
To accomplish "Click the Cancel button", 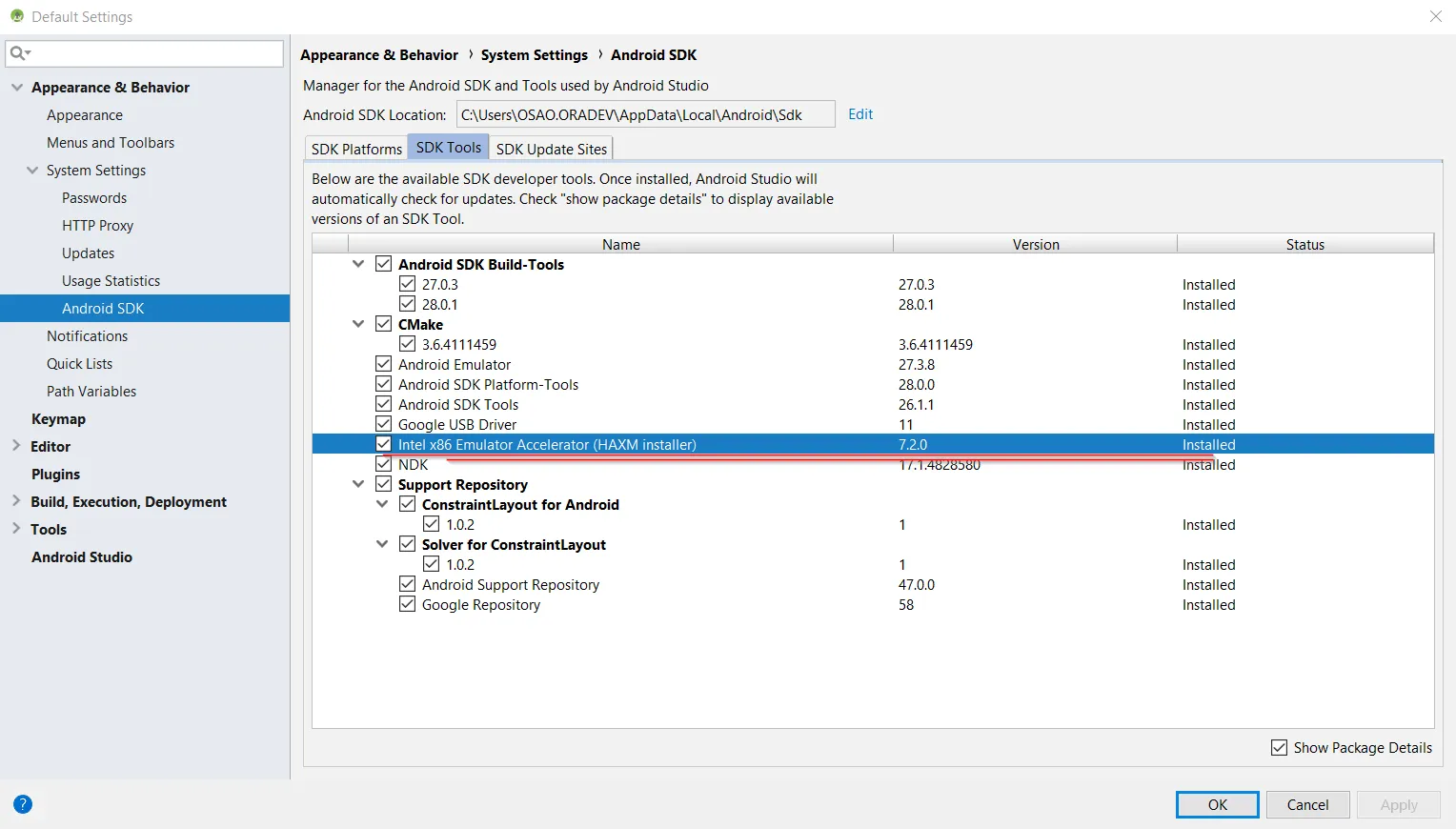I will point(1307,805).
